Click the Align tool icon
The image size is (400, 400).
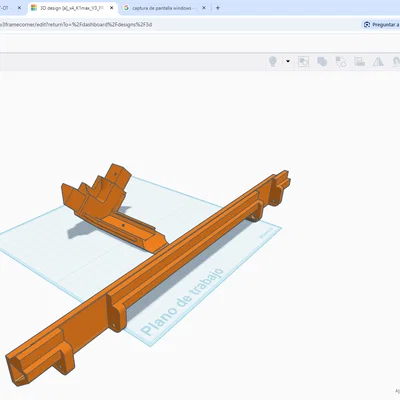[x=359, y=62]
